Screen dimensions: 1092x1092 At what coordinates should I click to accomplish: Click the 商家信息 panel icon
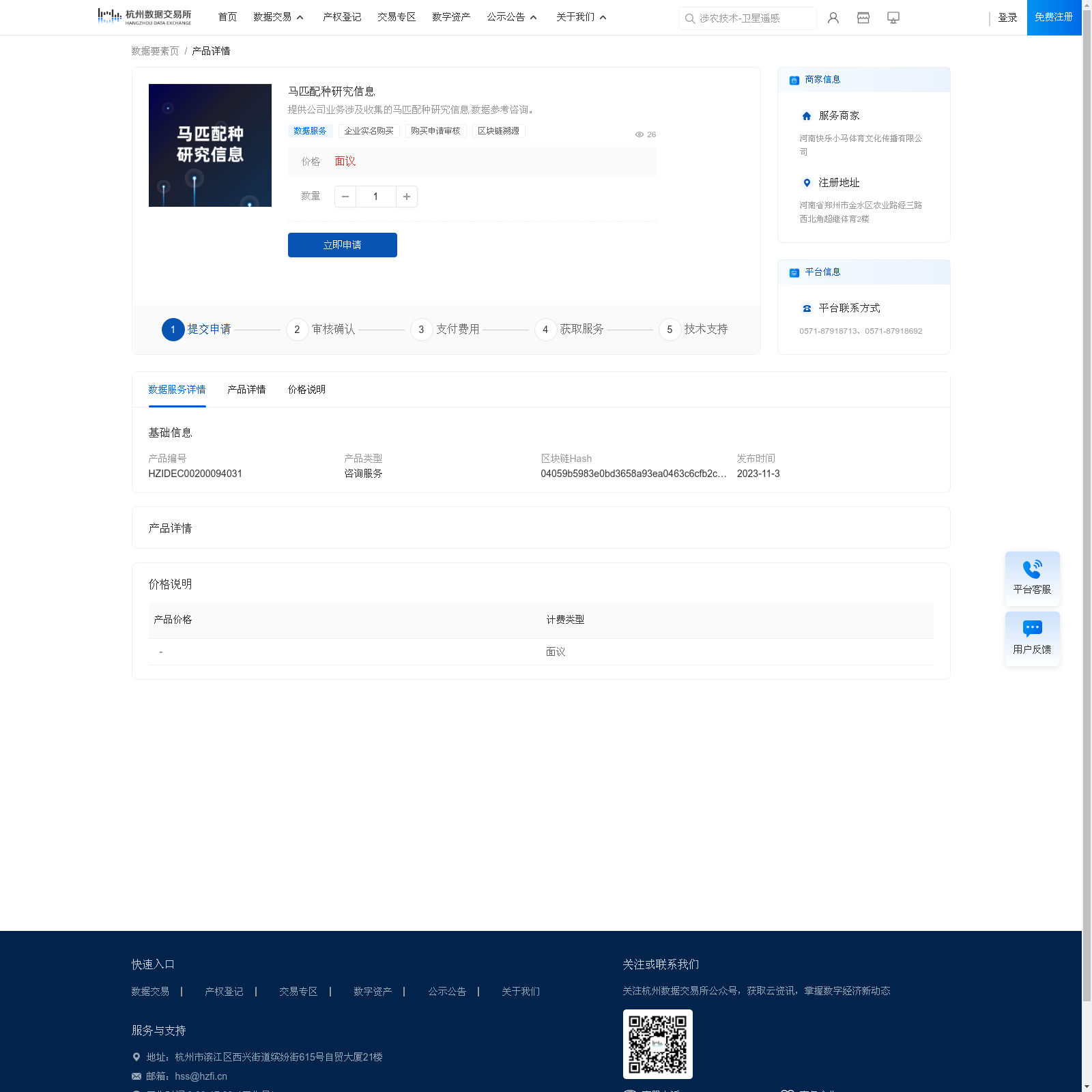click(794, 81)
